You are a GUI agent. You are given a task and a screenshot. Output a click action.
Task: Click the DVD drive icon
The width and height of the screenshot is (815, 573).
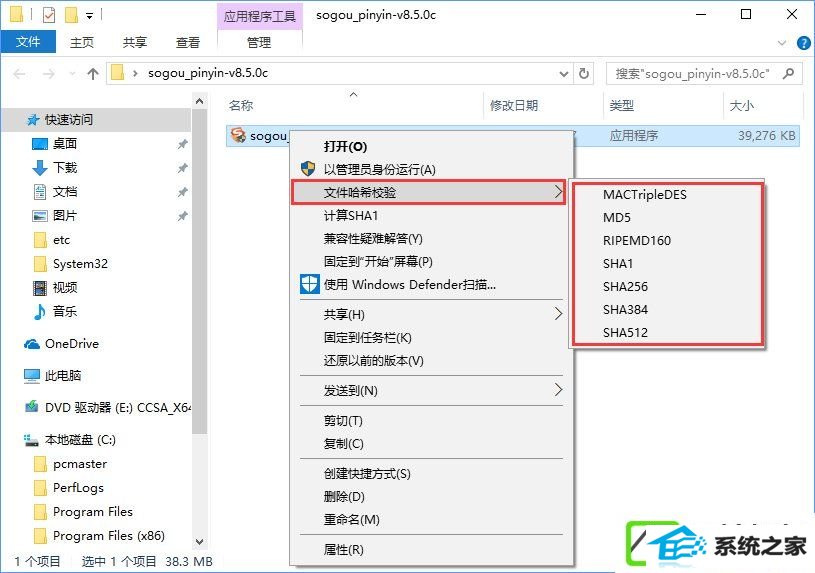[x=32, y=407]
